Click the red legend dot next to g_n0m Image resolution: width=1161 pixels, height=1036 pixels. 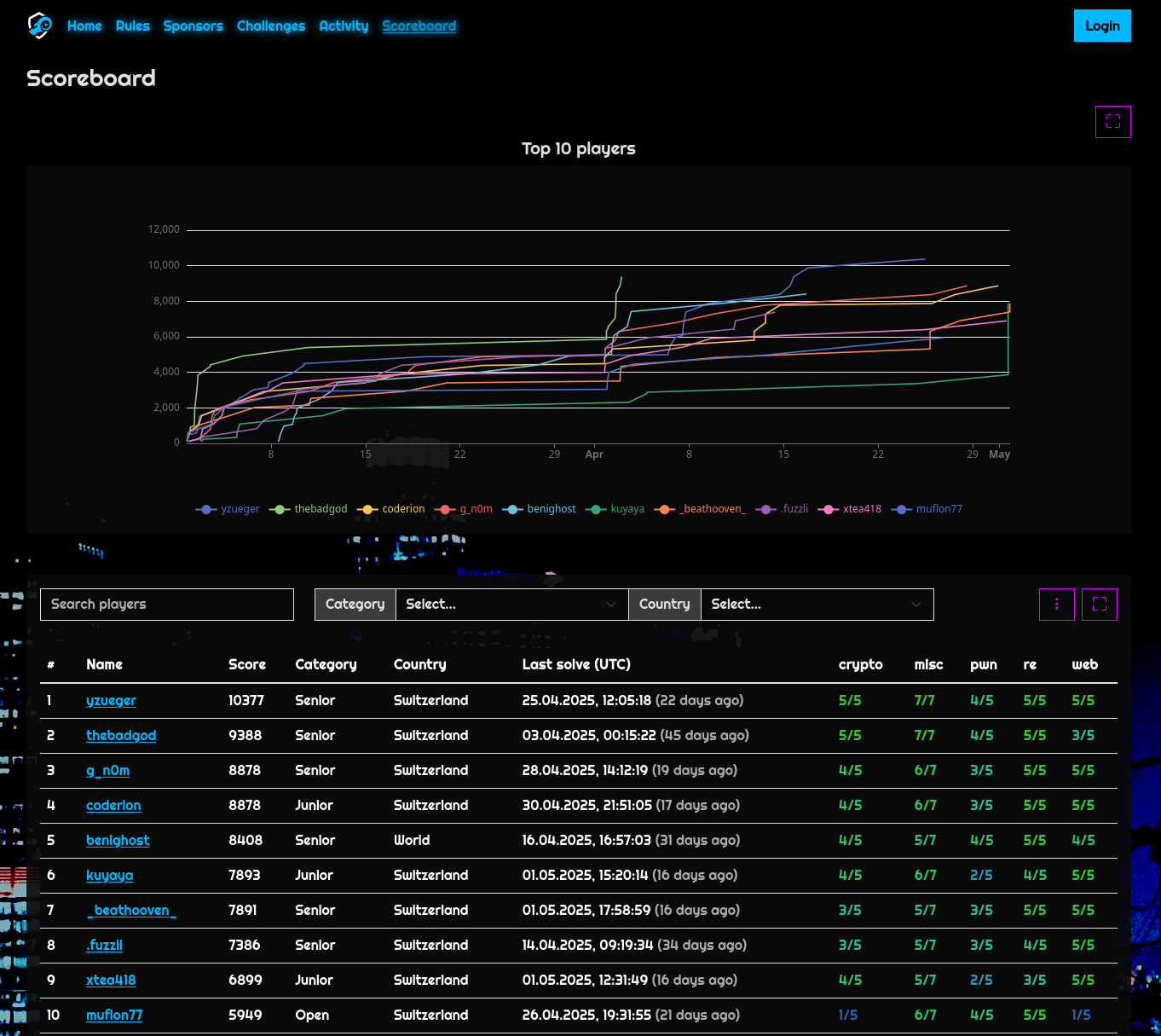click(x=445, y=508)
